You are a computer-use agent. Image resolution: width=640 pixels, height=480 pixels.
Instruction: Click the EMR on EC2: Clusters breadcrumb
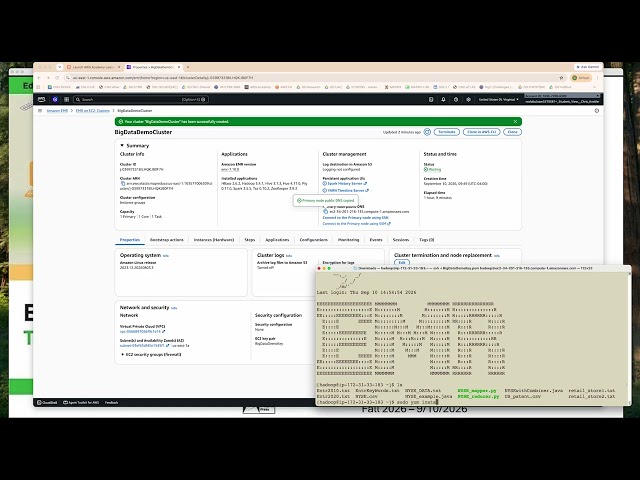tap(93, 111)
